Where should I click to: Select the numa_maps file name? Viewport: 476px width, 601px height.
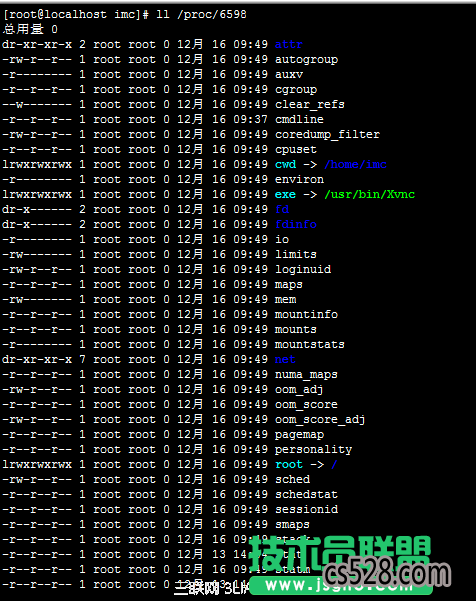306,375
